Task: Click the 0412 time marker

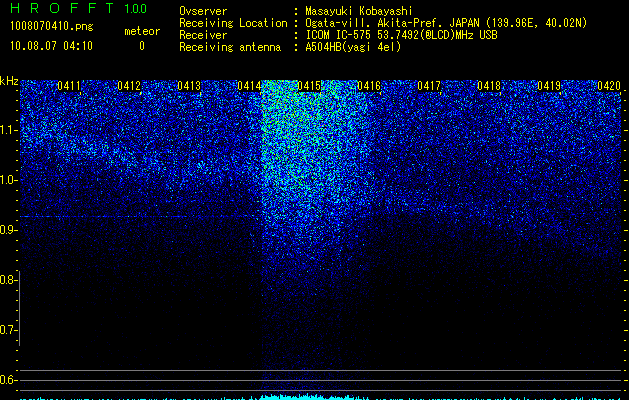Action: (129, 86)
